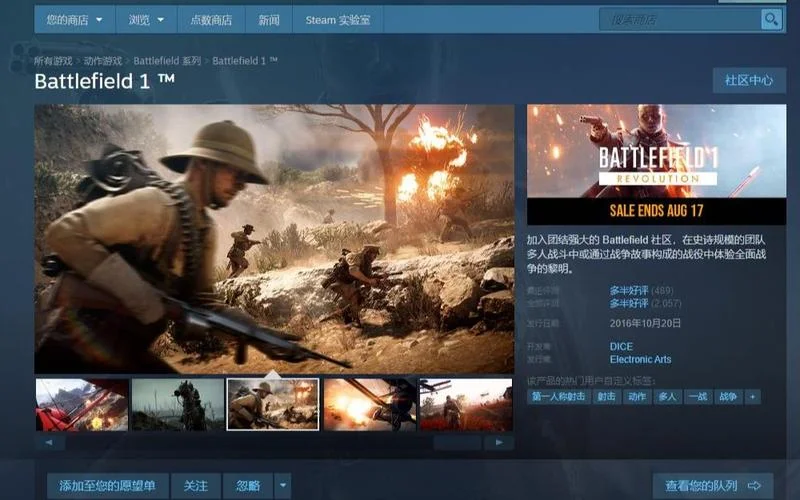Select the horse rider thumbnail
800x500 pixels.
178,405
